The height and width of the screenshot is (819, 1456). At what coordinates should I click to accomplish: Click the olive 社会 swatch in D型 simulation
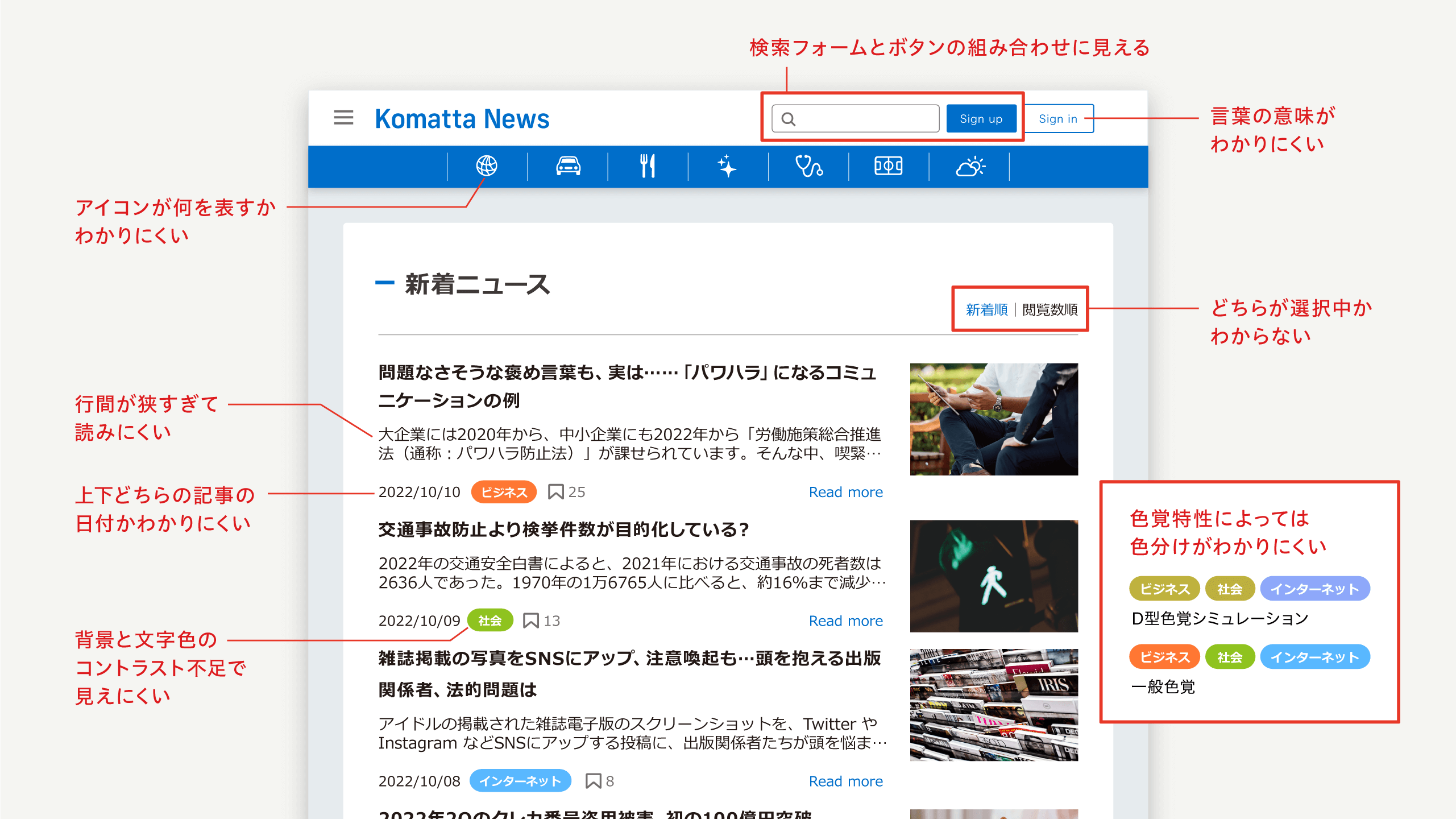click(x=1229, y=589)
